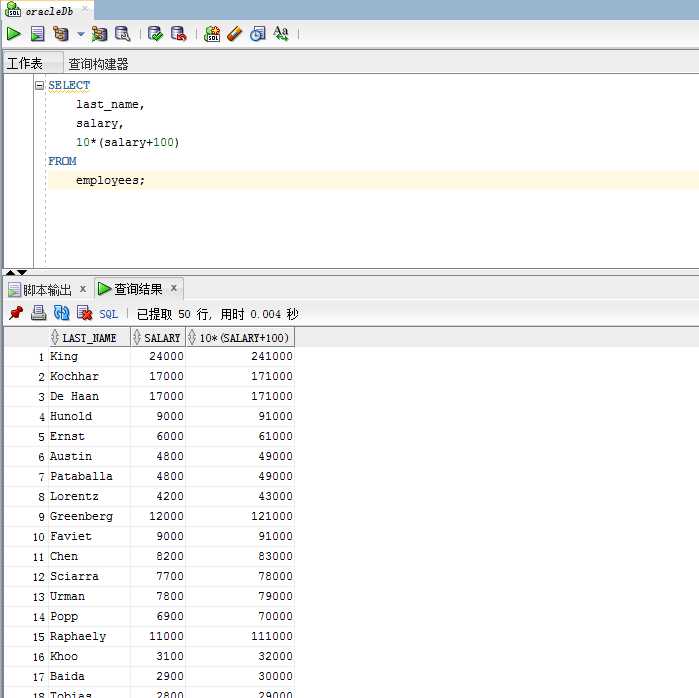Image resolution: width=699 pixels, height=698 pixels.
Task: Open the SQL Tuning Advisor icon
Action: [x=123, y=33]
